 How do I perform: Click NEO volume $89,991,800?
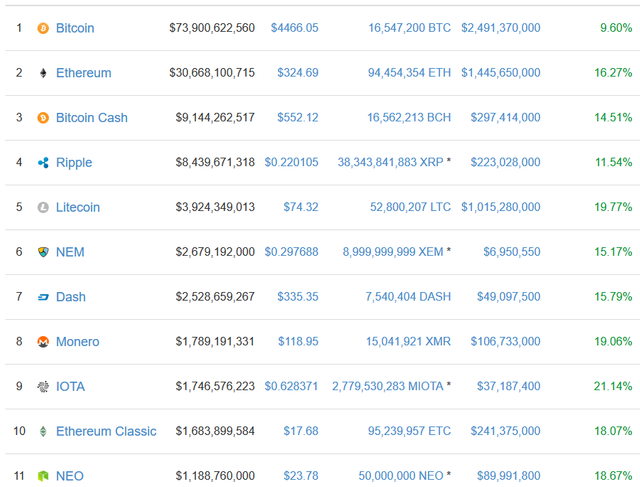point(509,476)
